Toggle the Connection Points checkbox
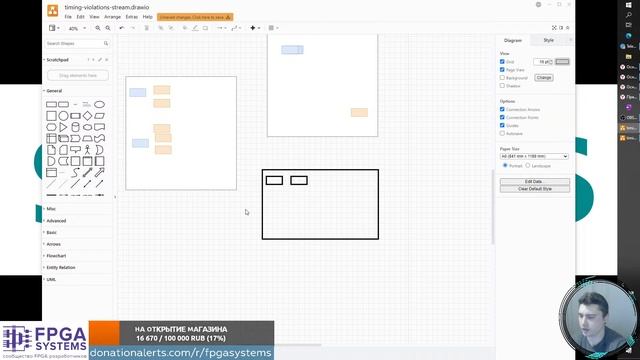Viewport: 640px width, 360px height. 502,117
